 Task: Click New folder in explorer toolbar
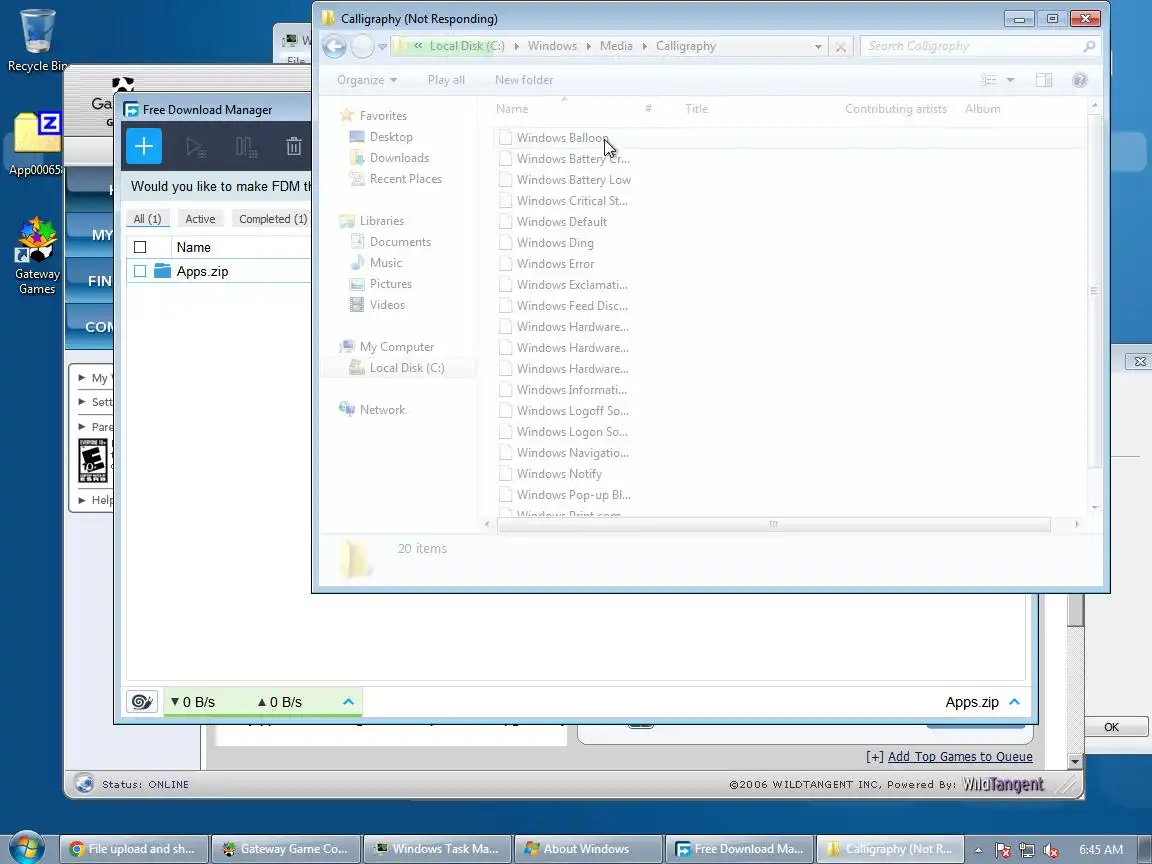[524, 80]
